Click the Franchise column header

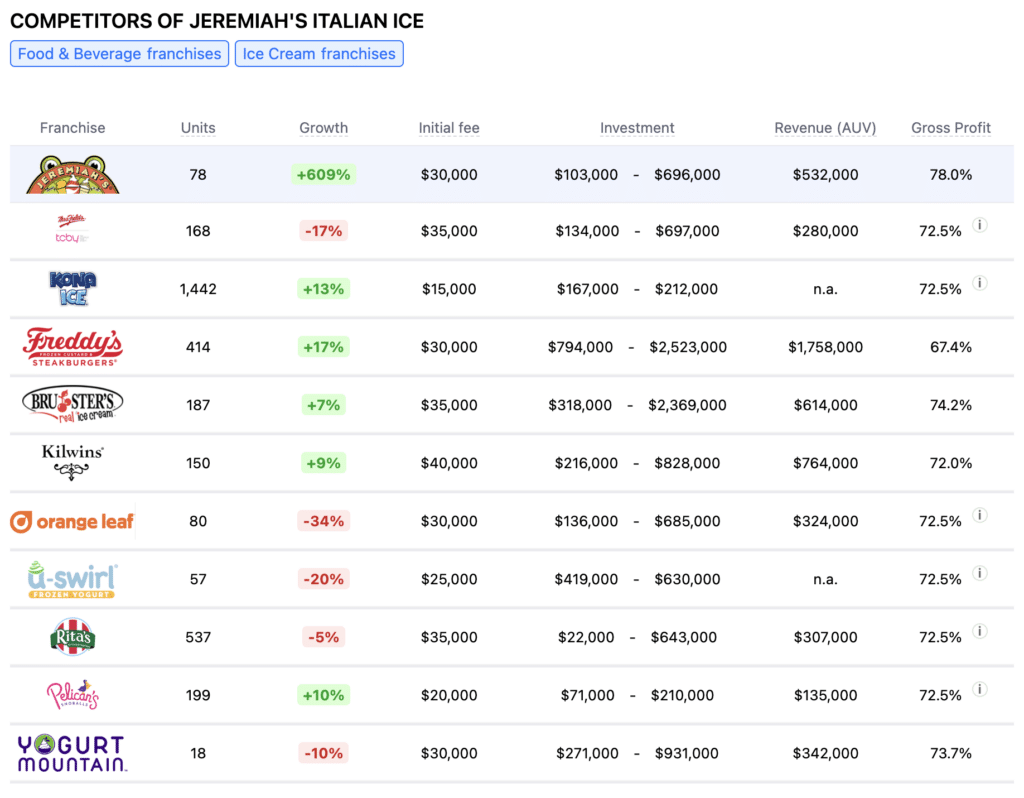[72, 127]
